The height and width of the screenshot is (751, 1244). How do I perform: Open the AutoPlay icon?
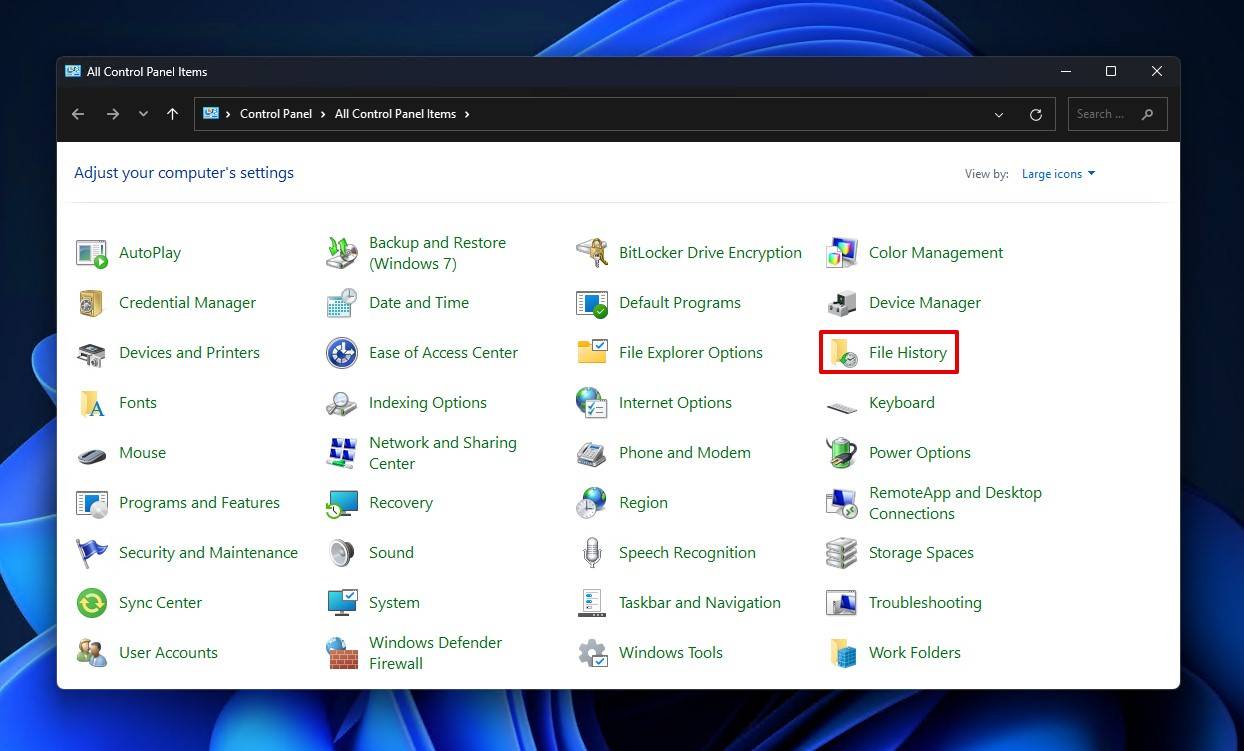click(x=92, y=253)
